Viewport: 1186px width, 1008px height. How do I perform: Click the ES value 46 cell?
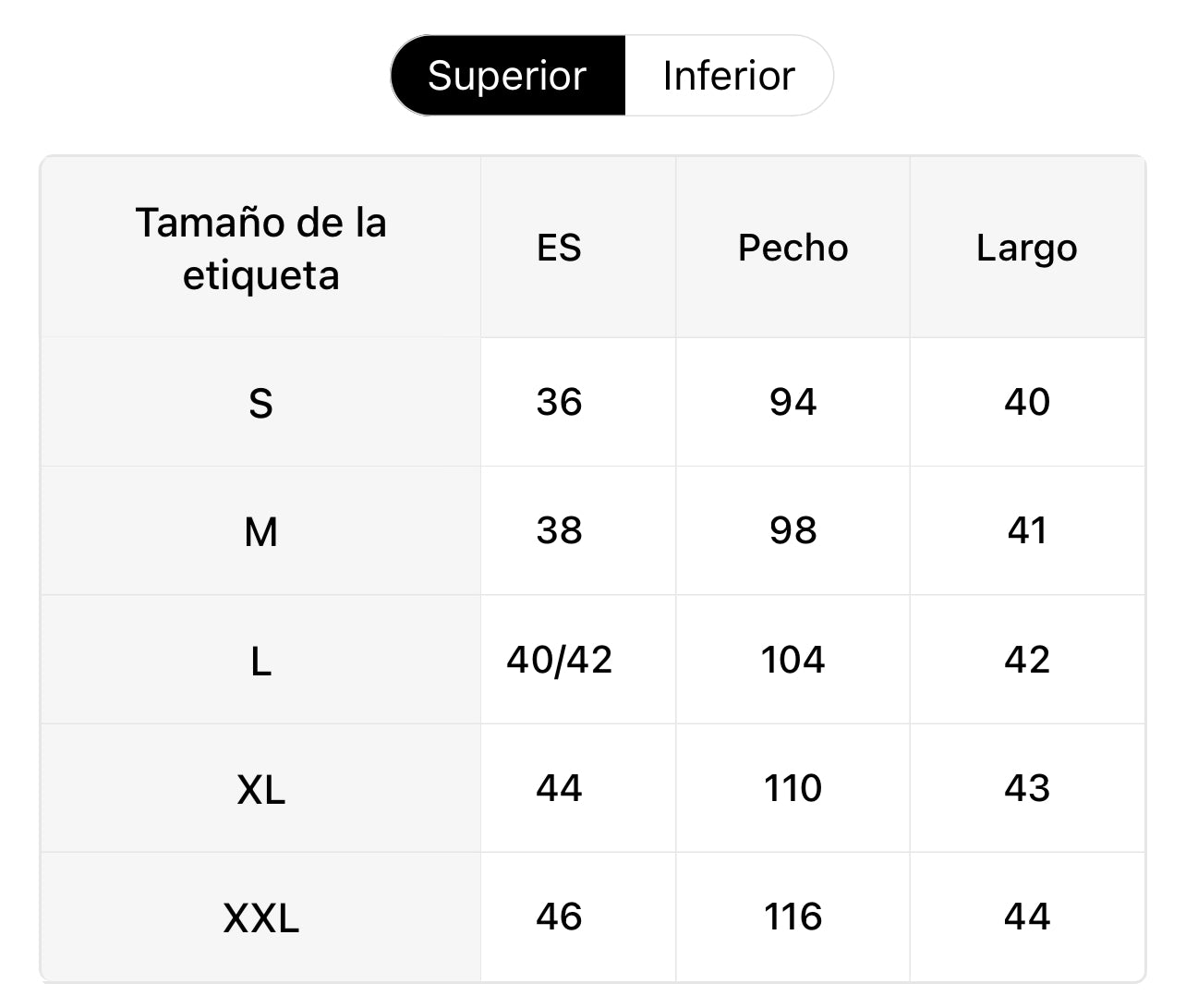click(x=559, y=917)
